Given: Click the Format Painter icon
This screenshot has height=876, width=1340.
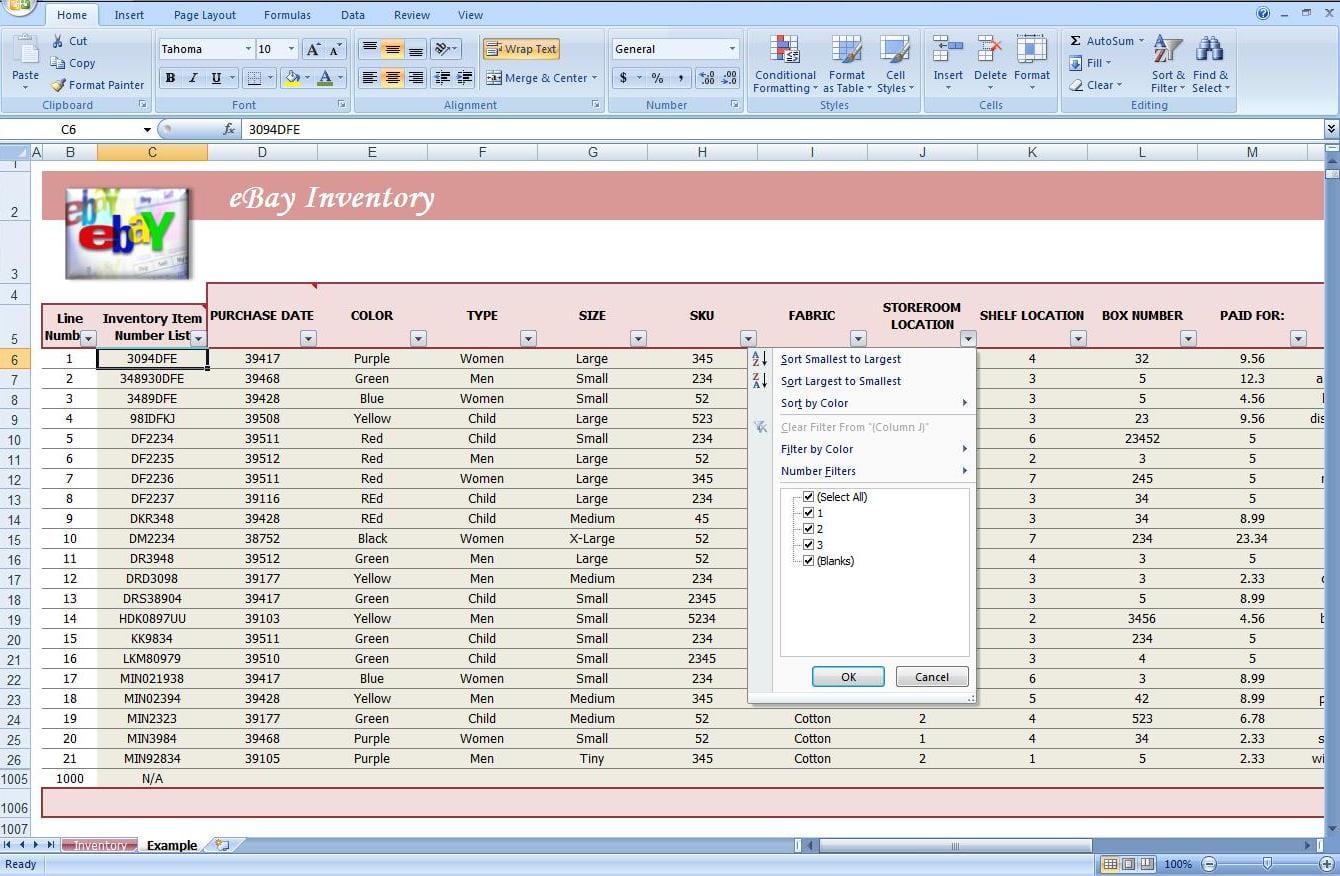Looking at the screenshot, I should click(59, 85).
